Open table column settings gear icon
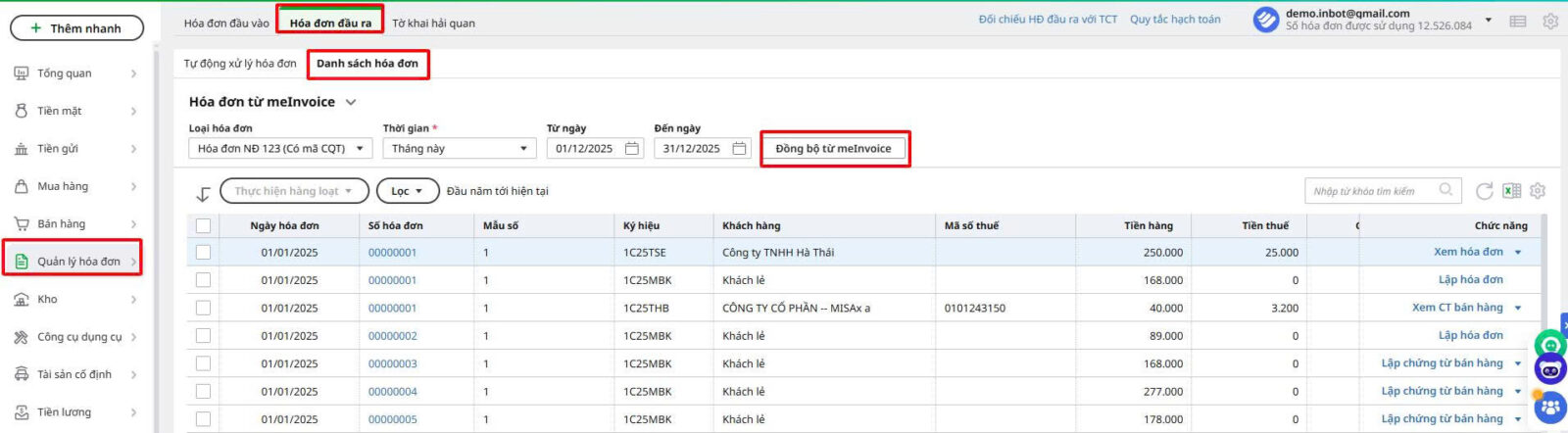1568x433 pixels. pos(1538,191)
